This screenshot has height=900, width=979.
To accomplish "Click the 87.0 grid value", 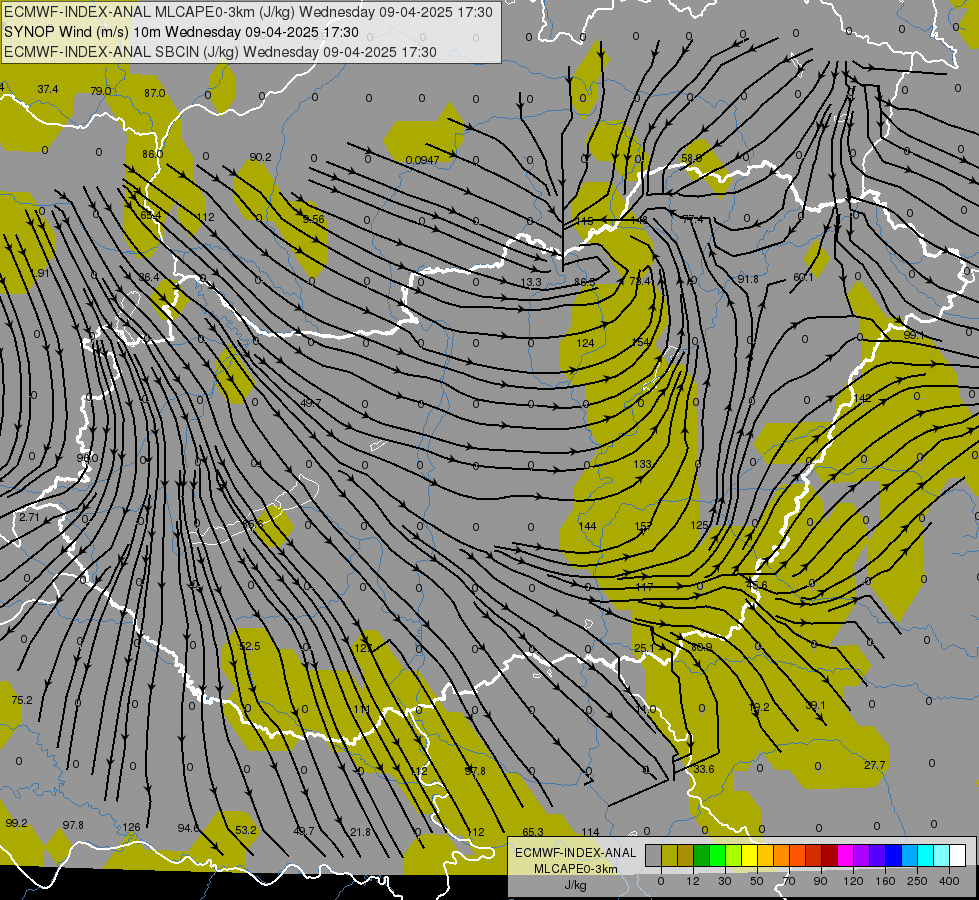I will click(x=154, y=93).
